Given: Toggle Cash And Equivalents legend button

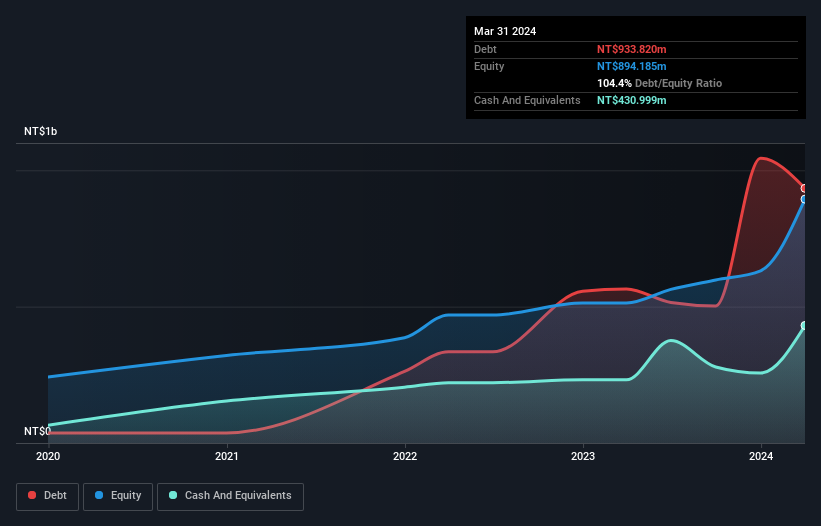Looking at the screenshot, I should (x=230, y=496).
